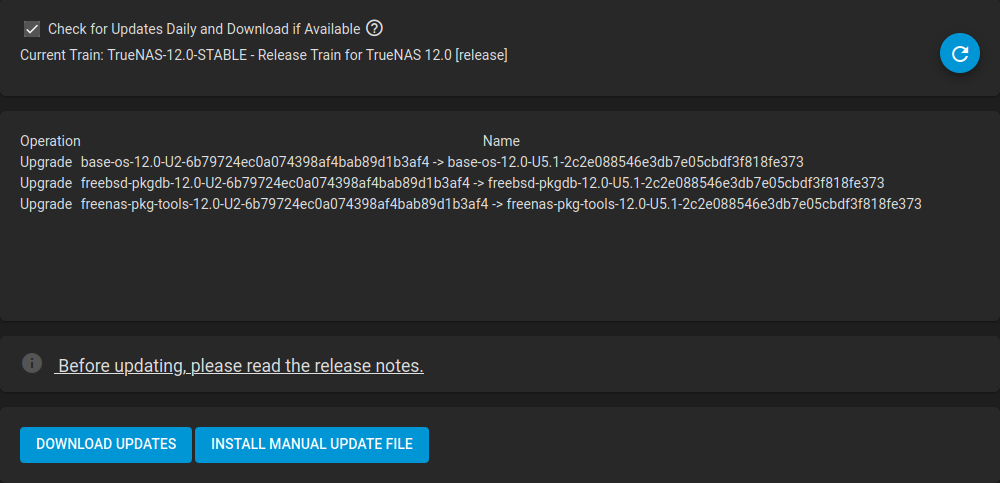This screenshot has height=483, width=1000.
Task: Click the Operation column header
Action: click(50, 141)
